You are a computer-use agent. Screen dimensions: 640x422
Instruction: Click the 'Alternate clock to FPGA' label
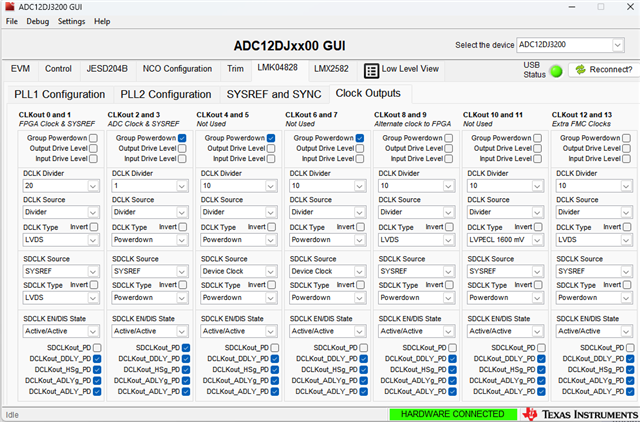(413, 124)
